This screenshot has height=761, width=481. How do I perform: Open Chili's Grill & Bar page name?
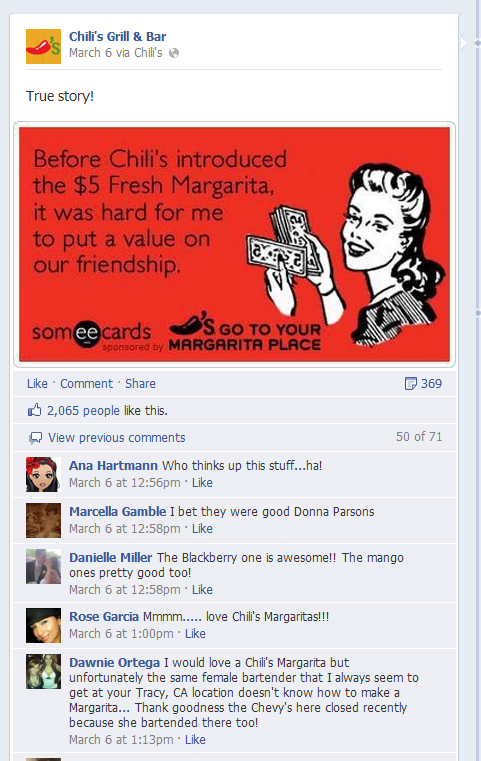[x=117, y=36]
